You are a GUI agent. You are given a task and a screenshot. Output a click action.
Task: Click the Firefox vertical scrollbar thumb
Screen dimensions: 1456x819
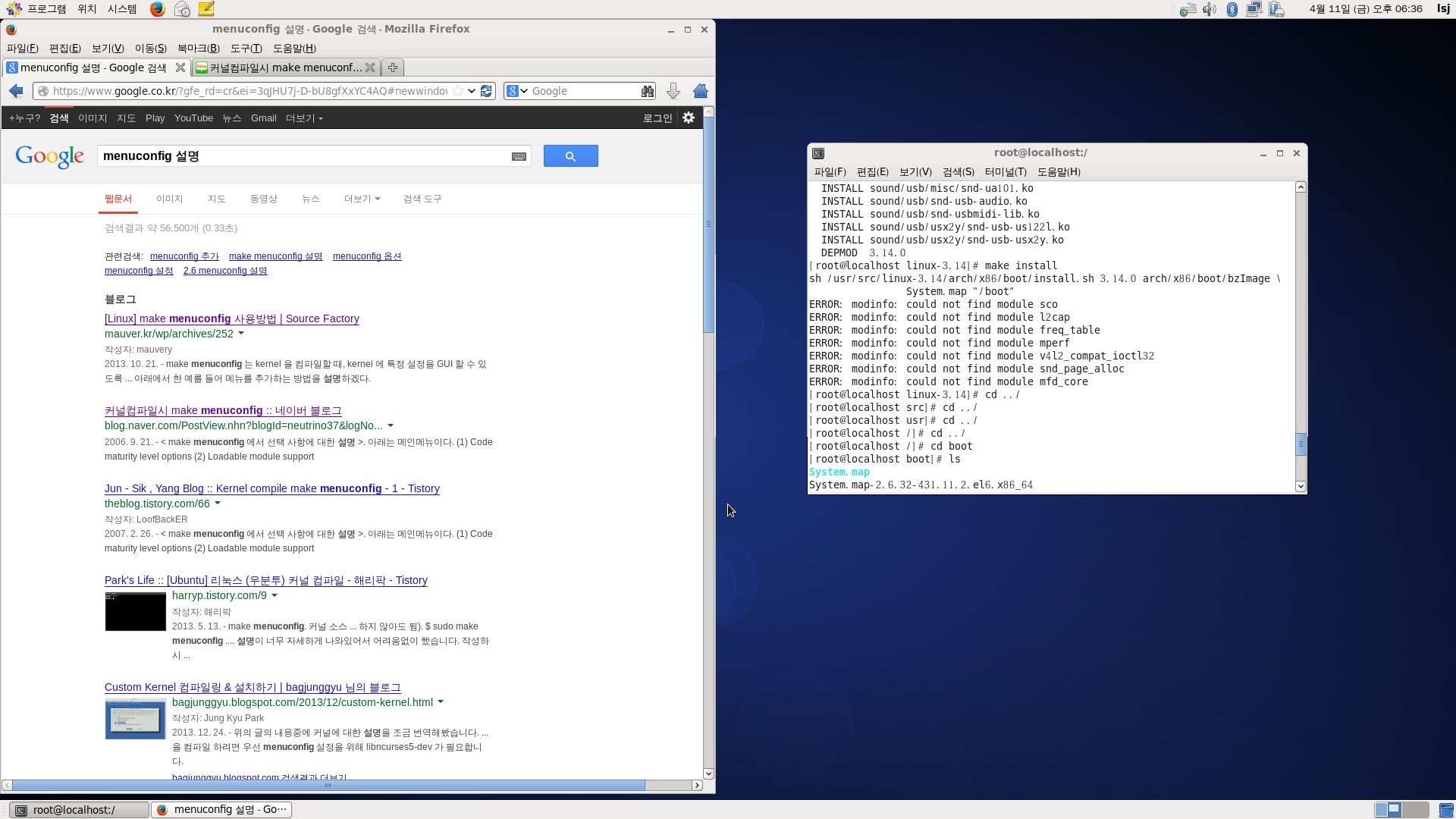708,224
